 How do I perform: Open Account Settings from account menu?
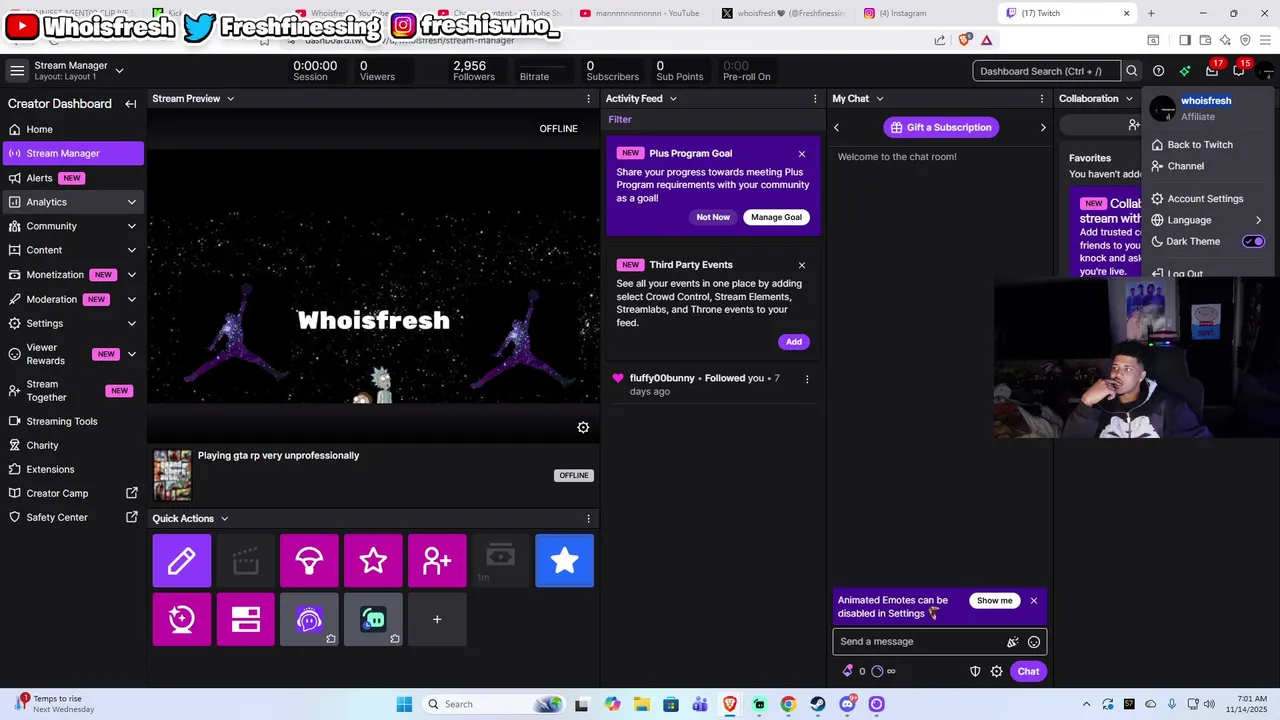click(x=1208, y=199)
